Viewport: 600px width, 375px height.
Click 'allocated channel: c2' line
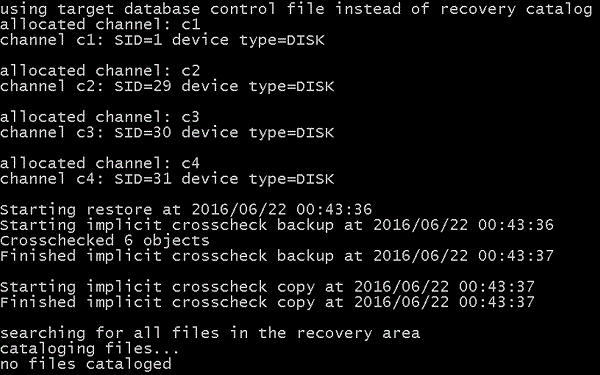(x=100, y=71)
